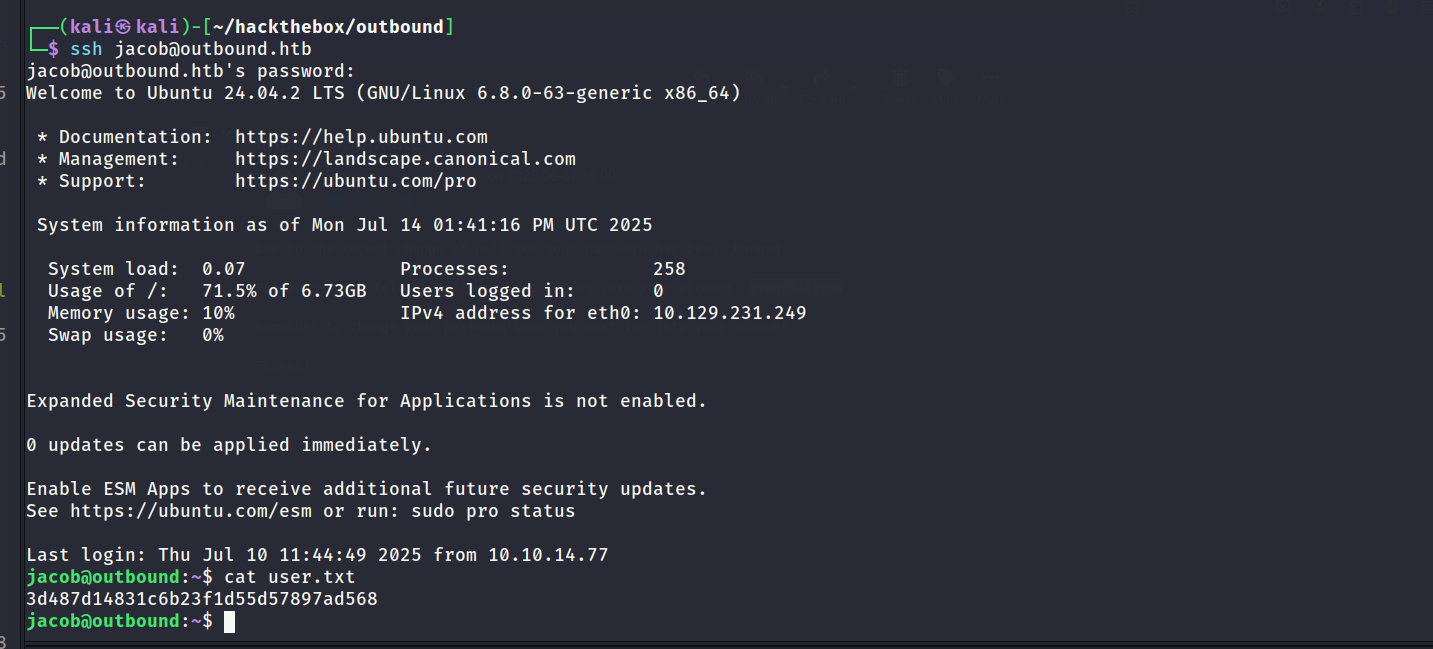Click the cat user.txt command text
The width and height of the screenshot is (1433, 649).
point(290,577)
